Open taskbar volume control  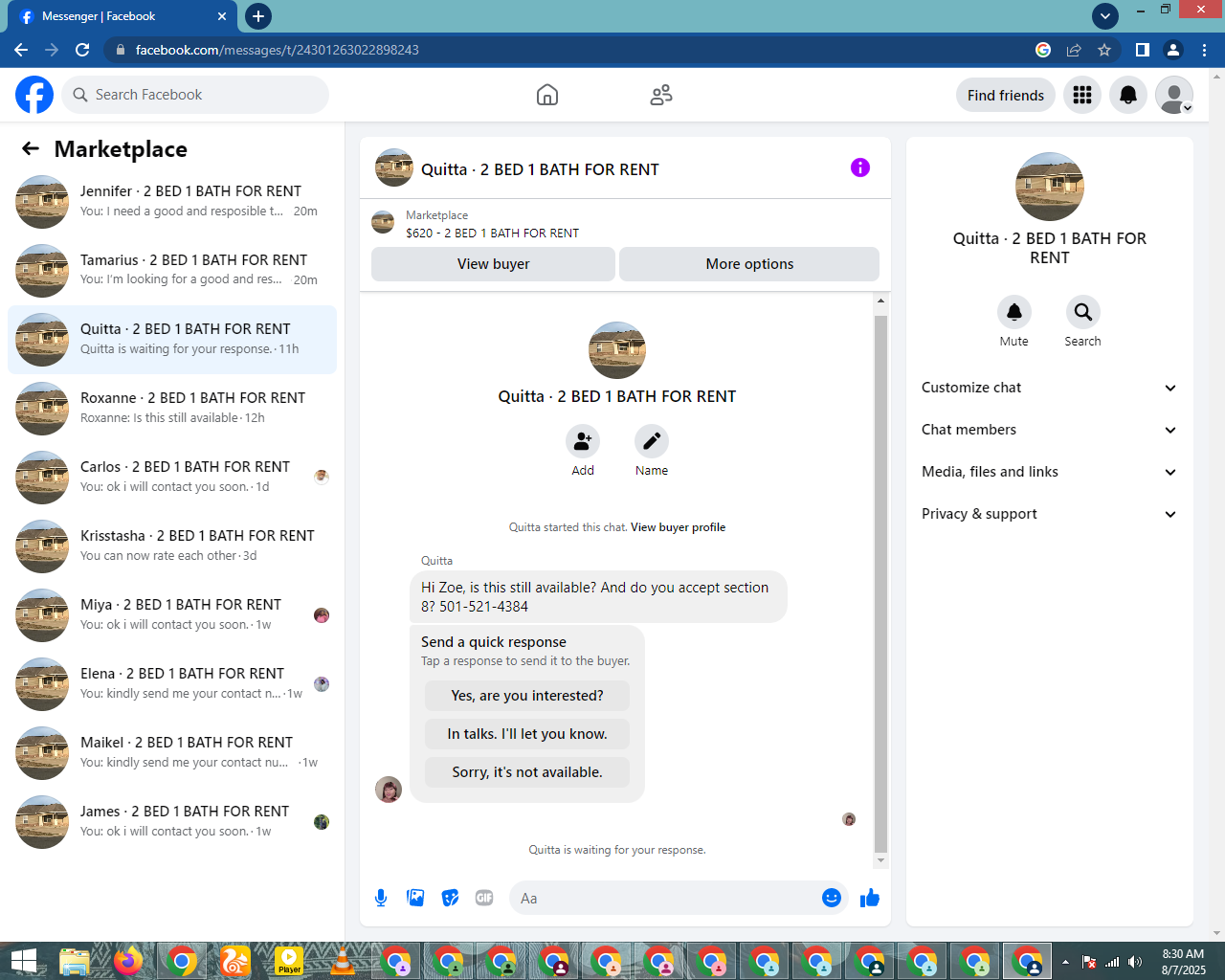click(1135, 962)
